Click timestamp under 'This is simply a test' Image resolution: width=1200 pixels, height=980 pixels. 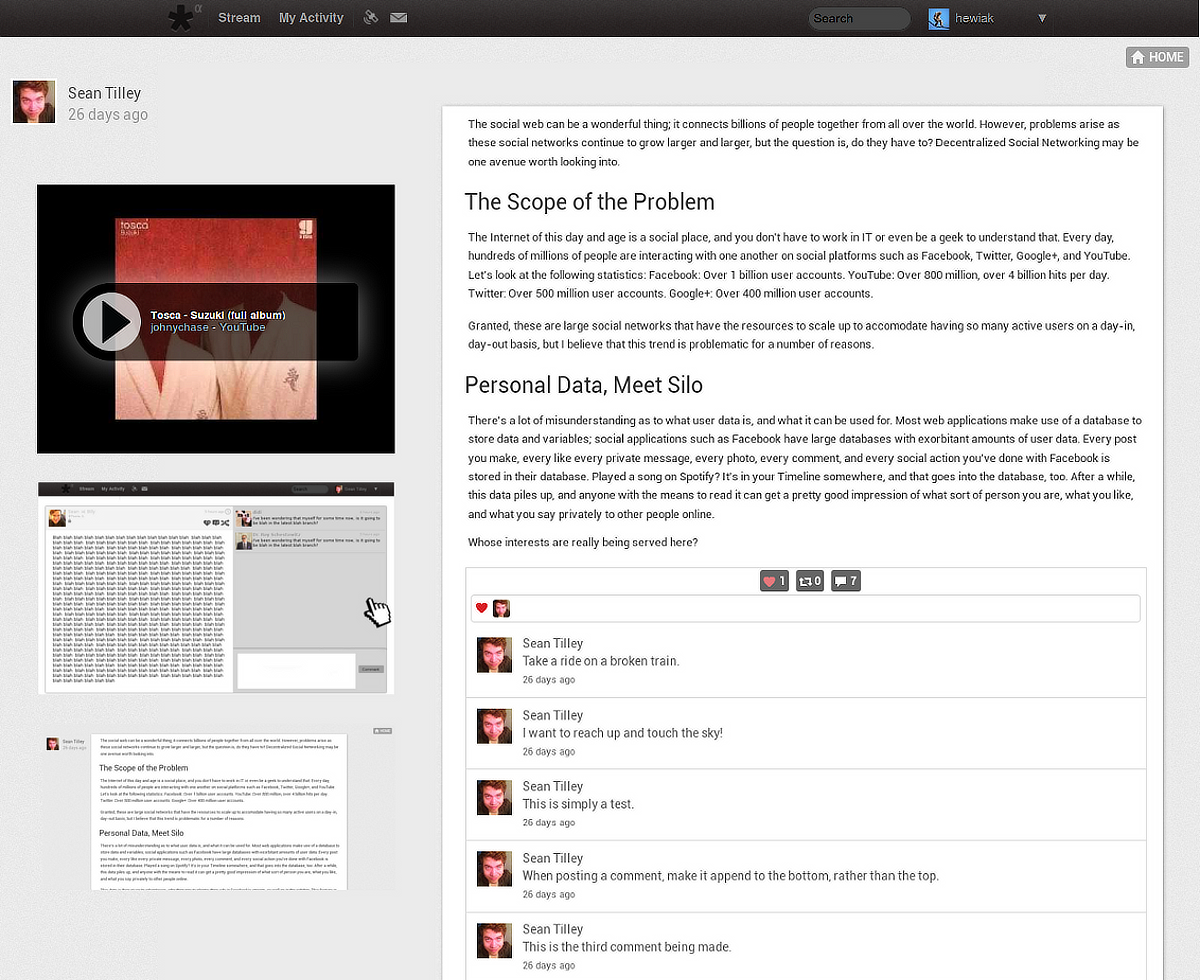tap(549, 823)
